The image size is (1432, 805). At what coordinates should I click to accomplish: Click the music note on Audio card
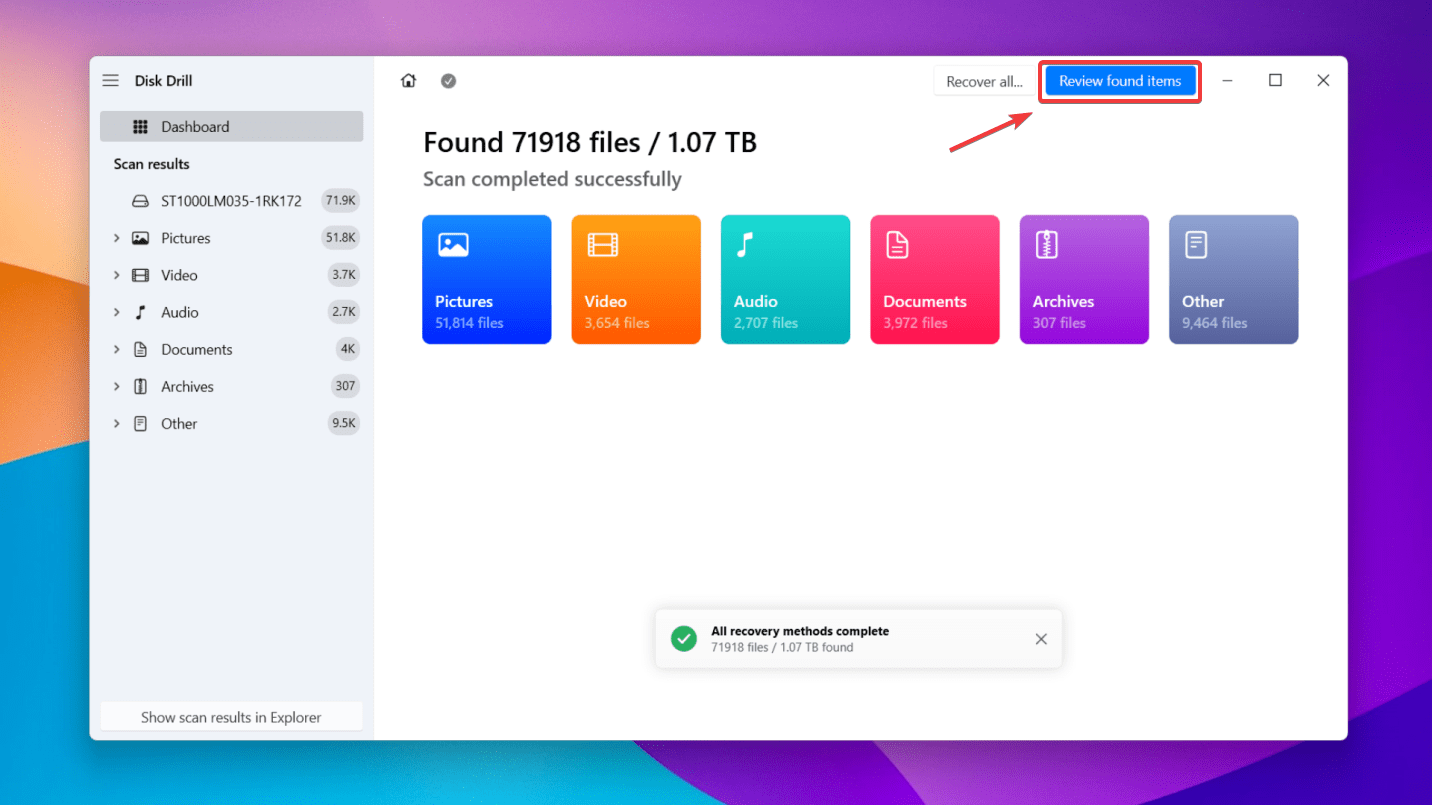coord(744,244)
